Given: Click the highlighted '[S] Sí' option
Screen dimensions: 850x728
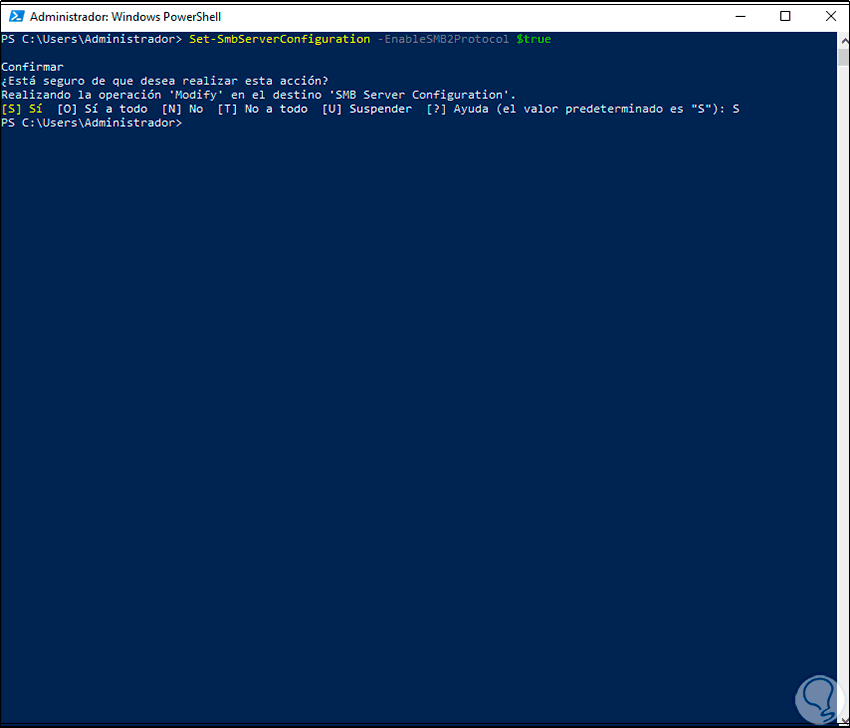Looking at the screenshot, I should (22, 109).
